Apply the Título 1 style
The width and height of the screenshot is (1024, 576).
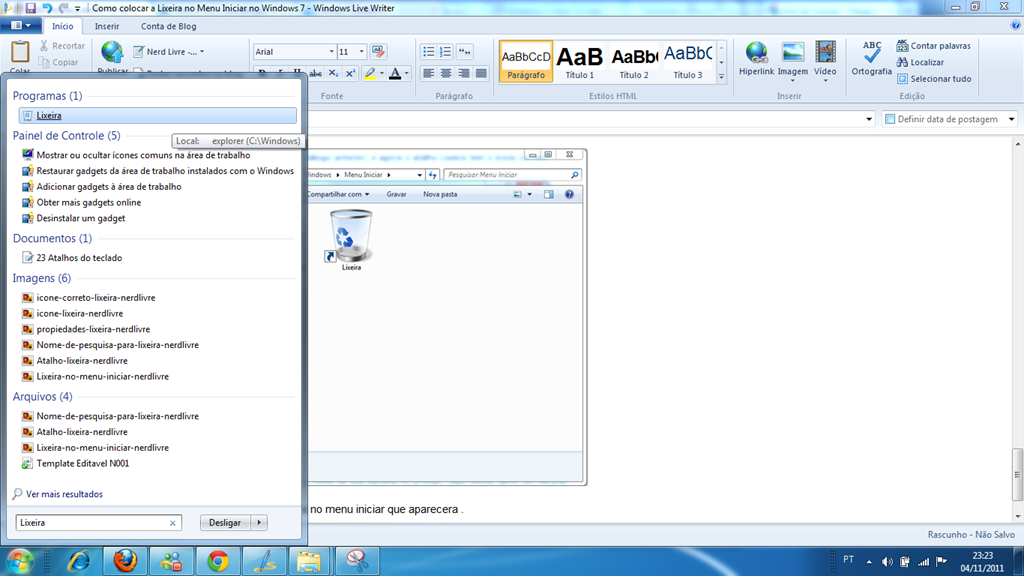pyautogui.click(x=579, y=61)
